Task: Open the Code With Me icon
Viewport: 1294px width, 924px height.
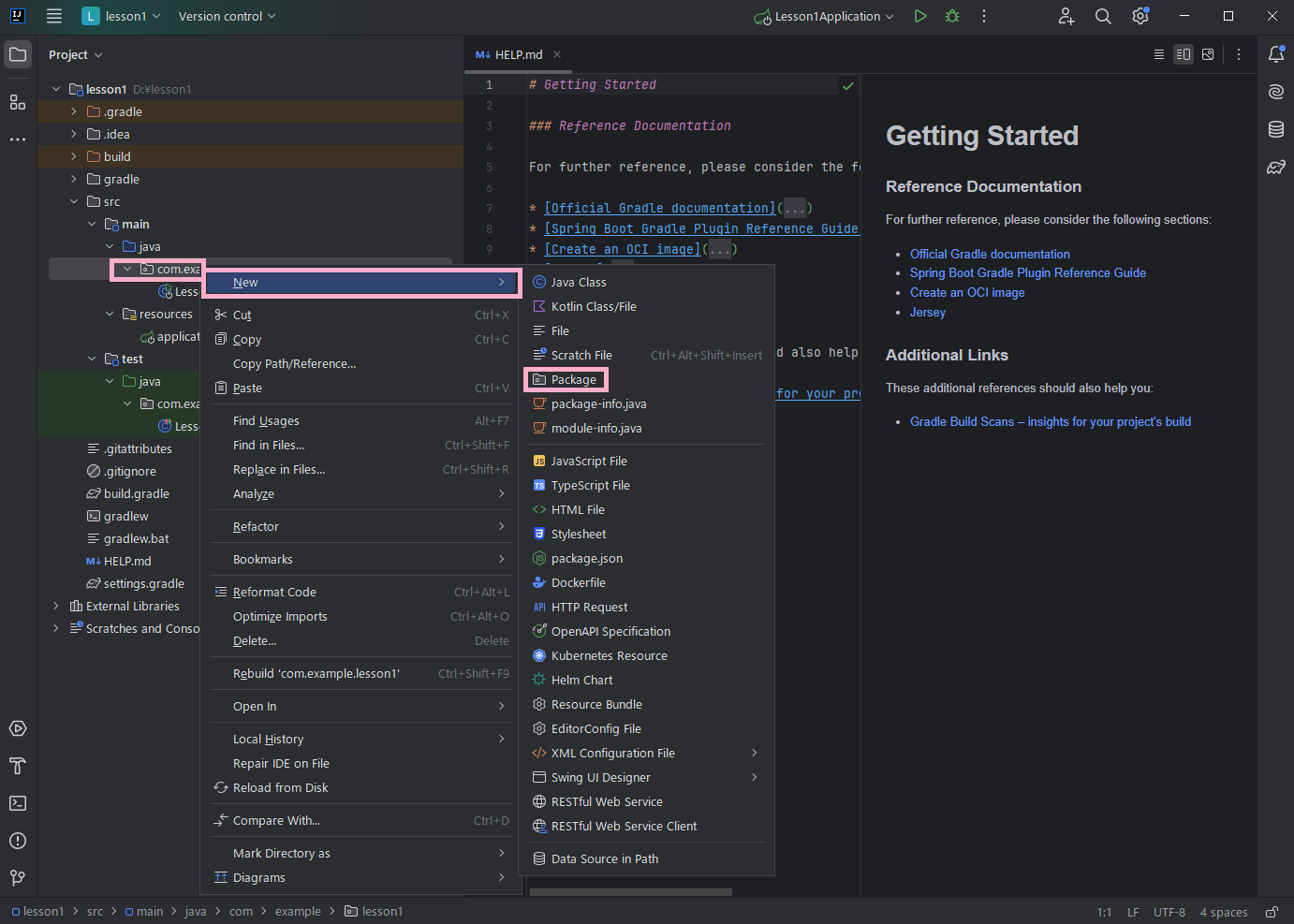Action: [x=1066, y=16]
